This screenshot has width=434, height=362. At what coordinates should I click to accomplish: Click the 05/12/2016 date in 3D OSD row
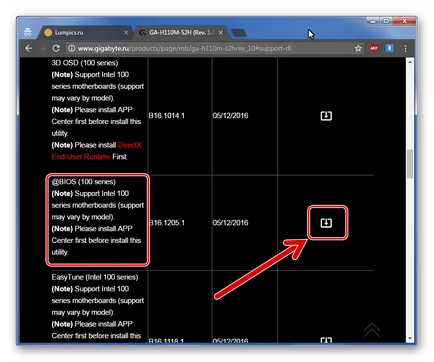tap(230, 116)
